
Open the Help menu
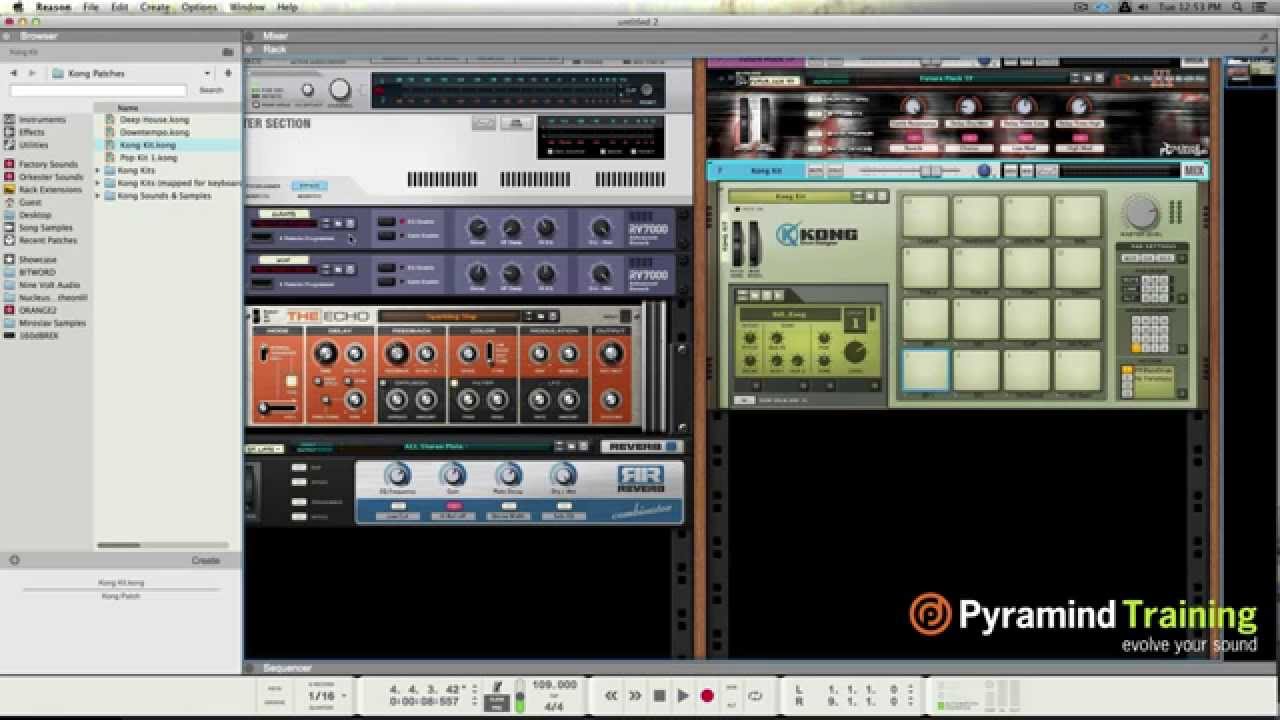coord(287,7)
